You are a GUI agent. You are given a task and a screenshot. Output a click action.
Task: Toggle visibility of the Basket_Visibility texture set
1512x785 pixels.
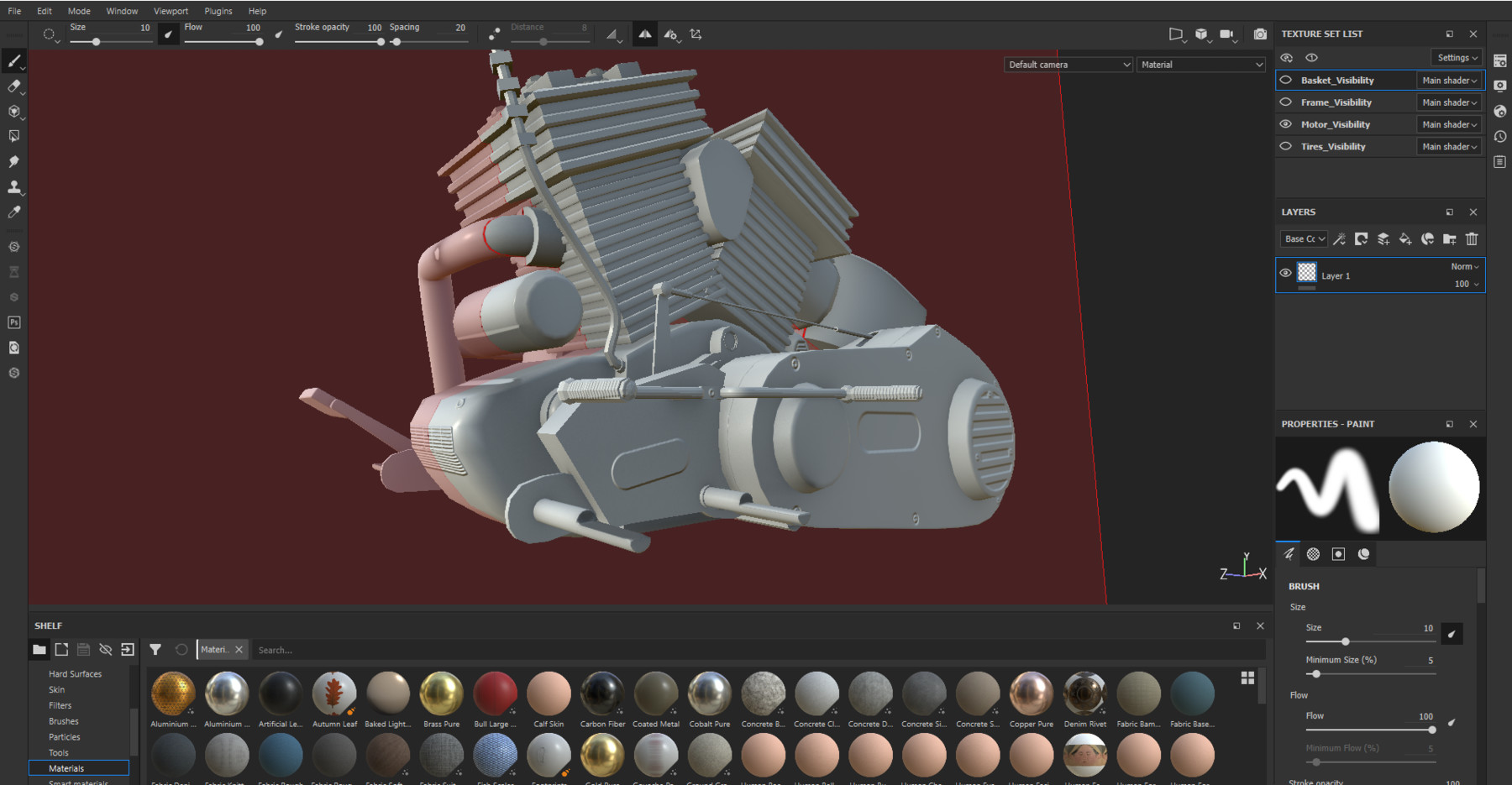click(1285, 80)
